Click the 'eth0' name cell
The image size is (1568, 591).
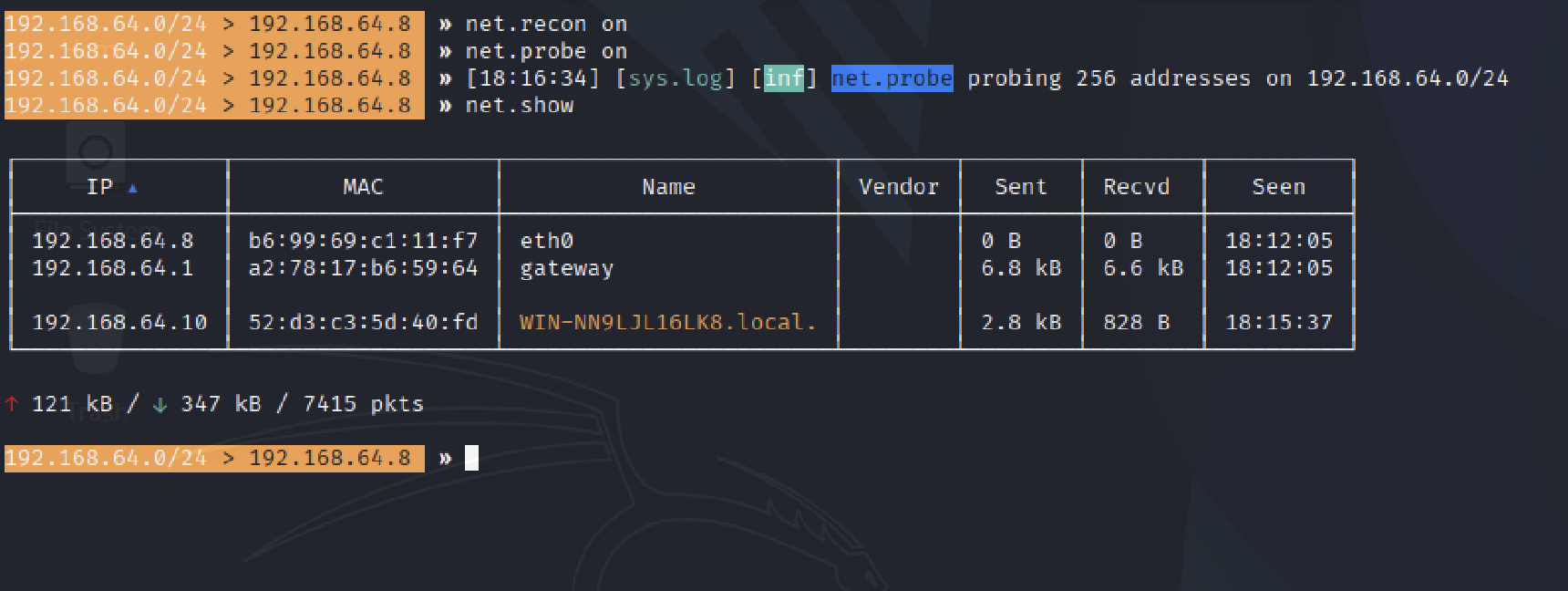(547, 241)
